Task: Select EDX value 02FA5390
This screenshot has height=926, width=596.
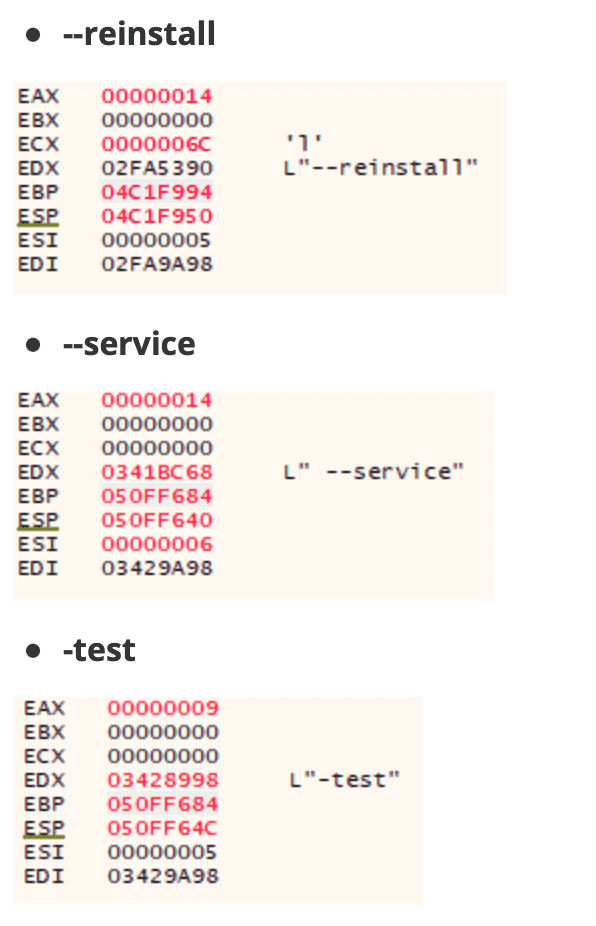Action: [x=157, y=168]
